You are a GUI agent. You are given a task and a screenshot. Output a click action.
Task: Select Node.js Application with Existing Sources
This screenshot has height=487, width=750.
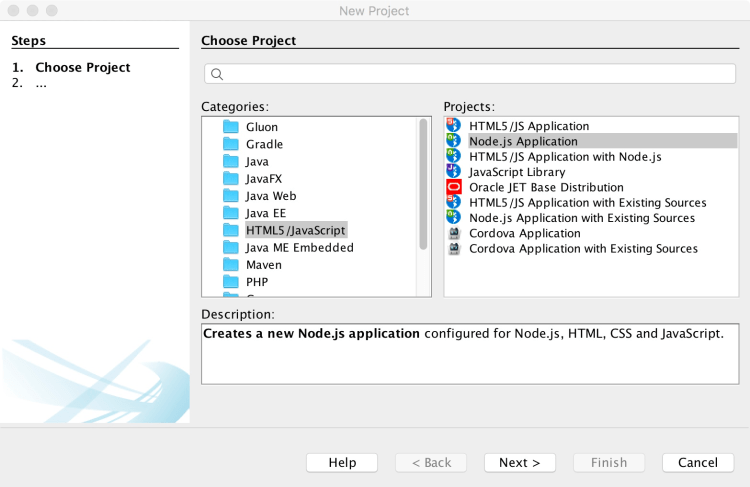[x=582, y=218]
